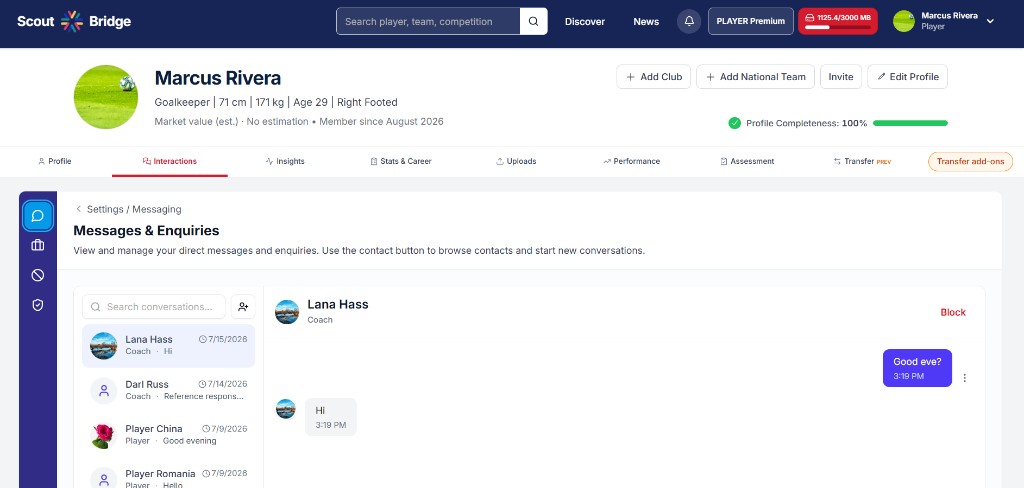Screen dimensions: 1024x488
Task: Click the Invite button
Action: 840,76
